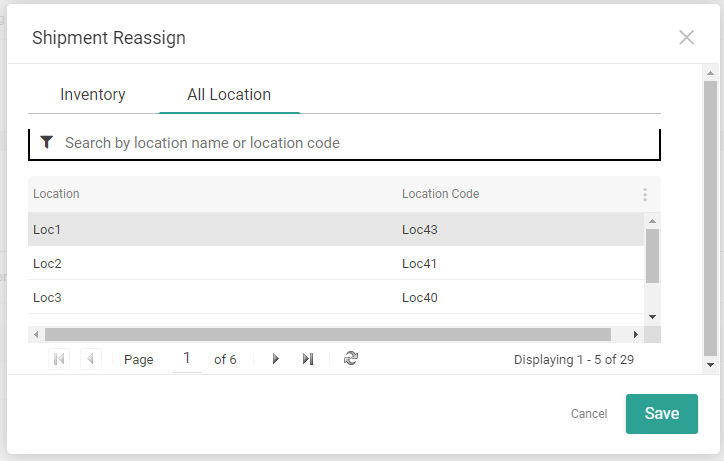Open the column options kebab menu
Screen dimensions: 724x461
pos(645,194)
